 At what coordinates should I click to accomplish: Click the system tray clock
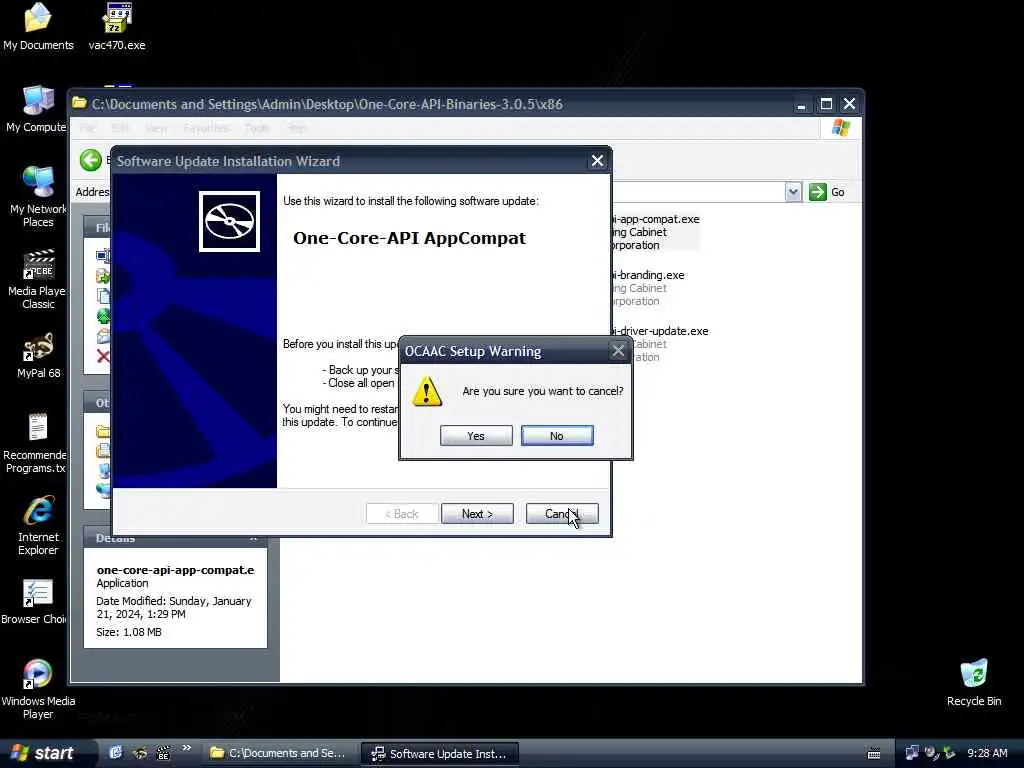coord(987,753)
